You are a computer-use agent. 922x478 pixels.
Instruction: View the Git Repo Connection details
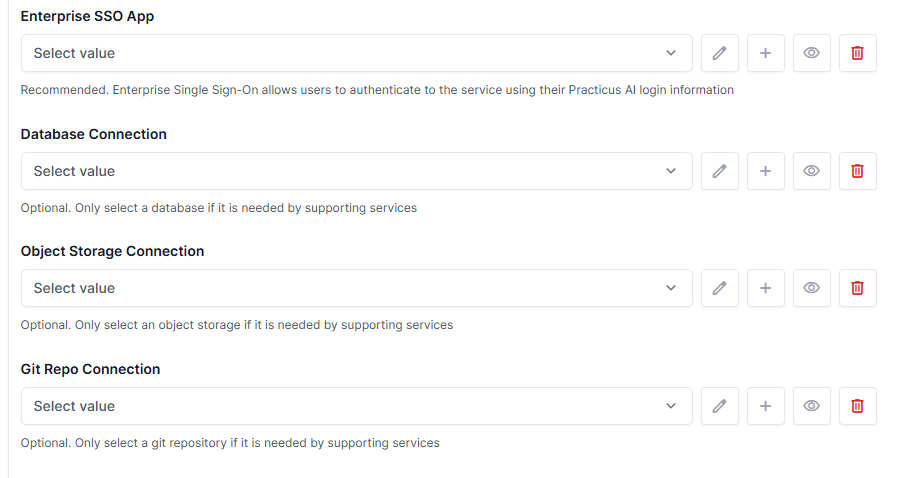click(811, 406)
